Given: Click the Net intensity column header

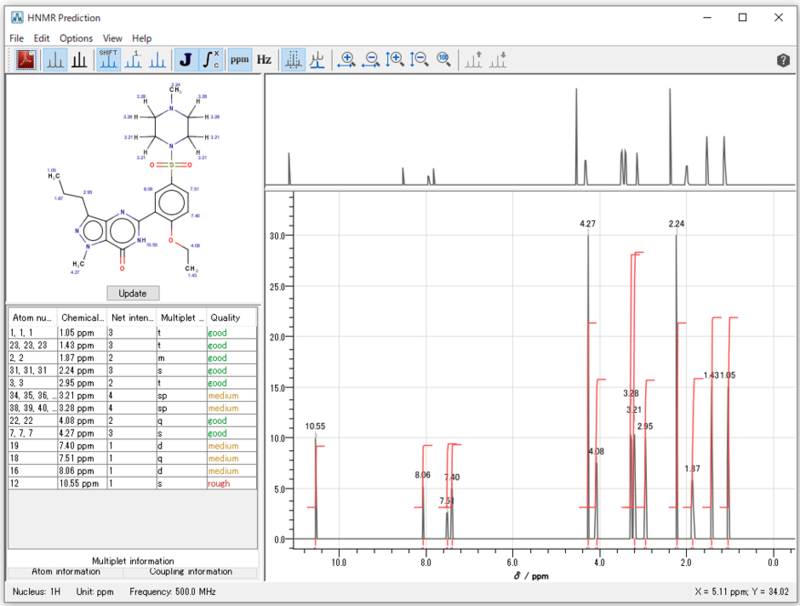Looking at the screenshot, I should 132,317.
